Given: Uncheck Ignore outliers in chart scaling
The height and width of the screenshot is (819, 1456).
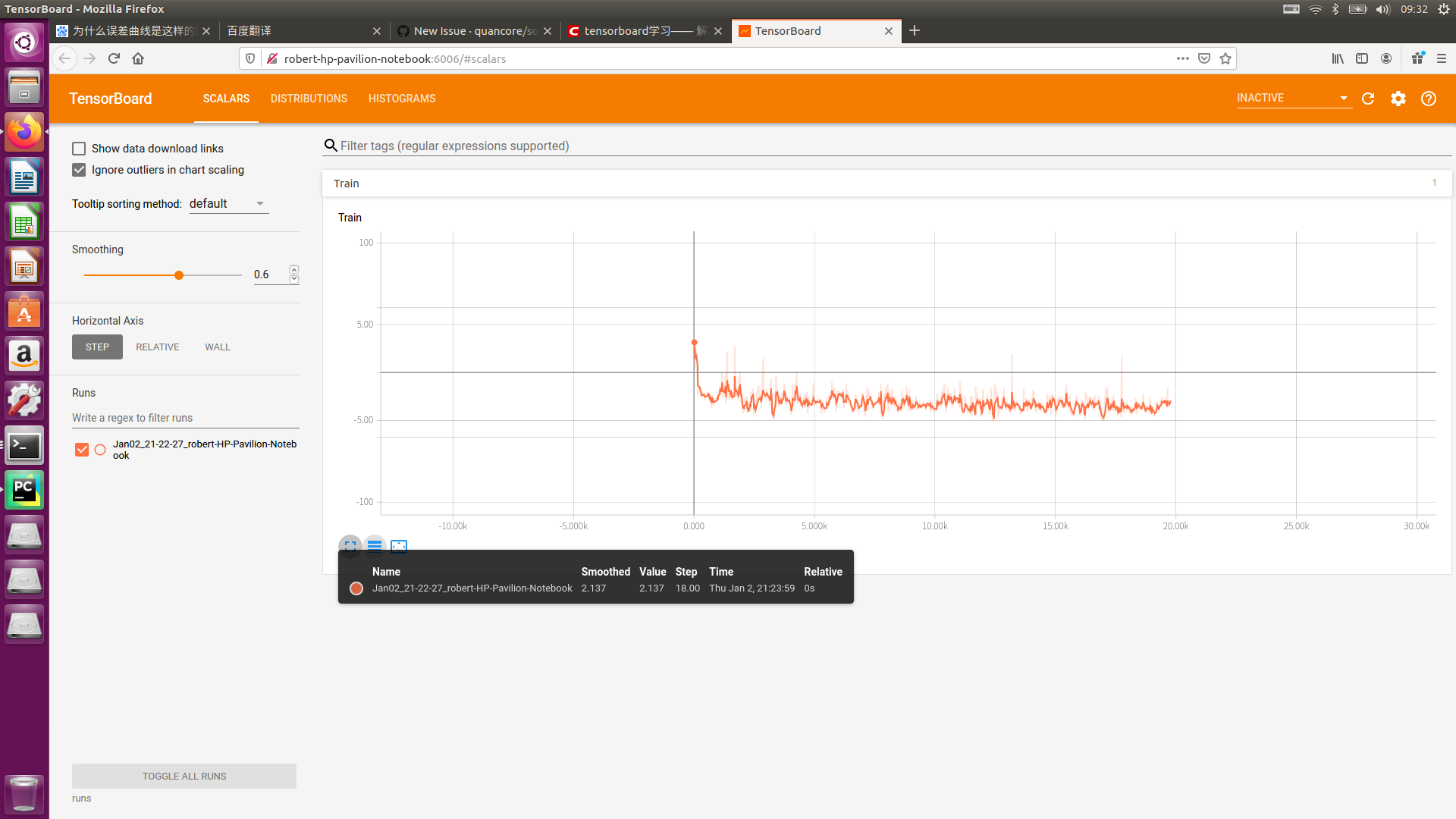Looking at the screenshot, I should pos(79,170).
